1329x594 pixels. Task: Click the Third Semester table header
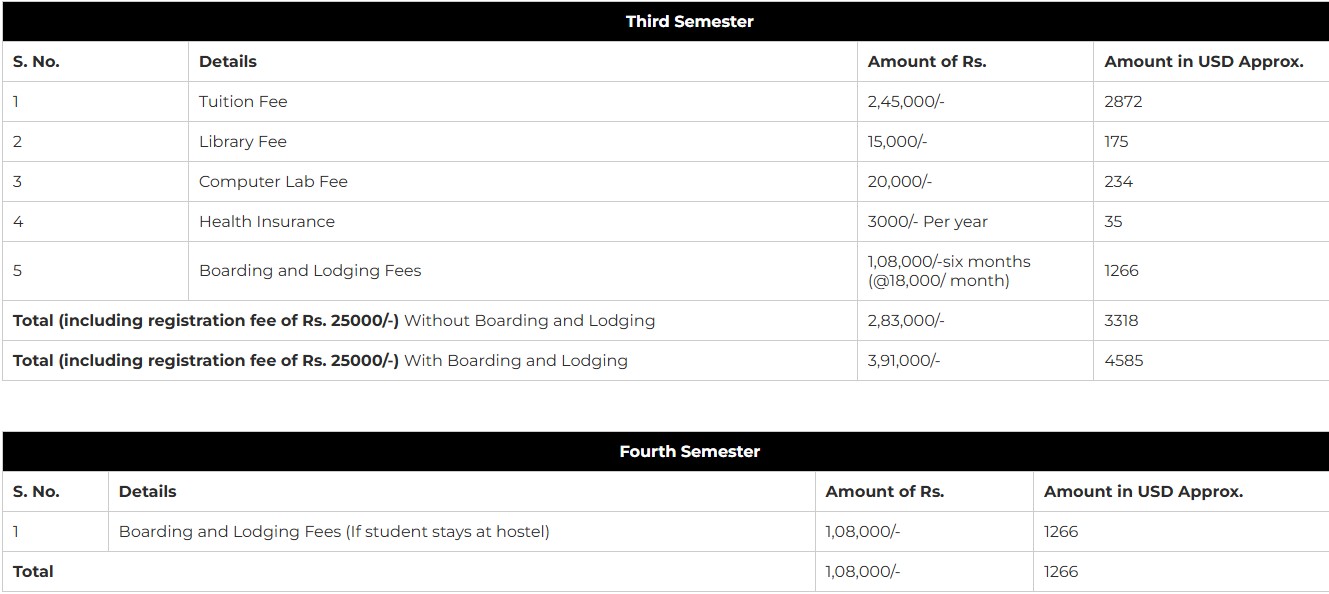689,21
